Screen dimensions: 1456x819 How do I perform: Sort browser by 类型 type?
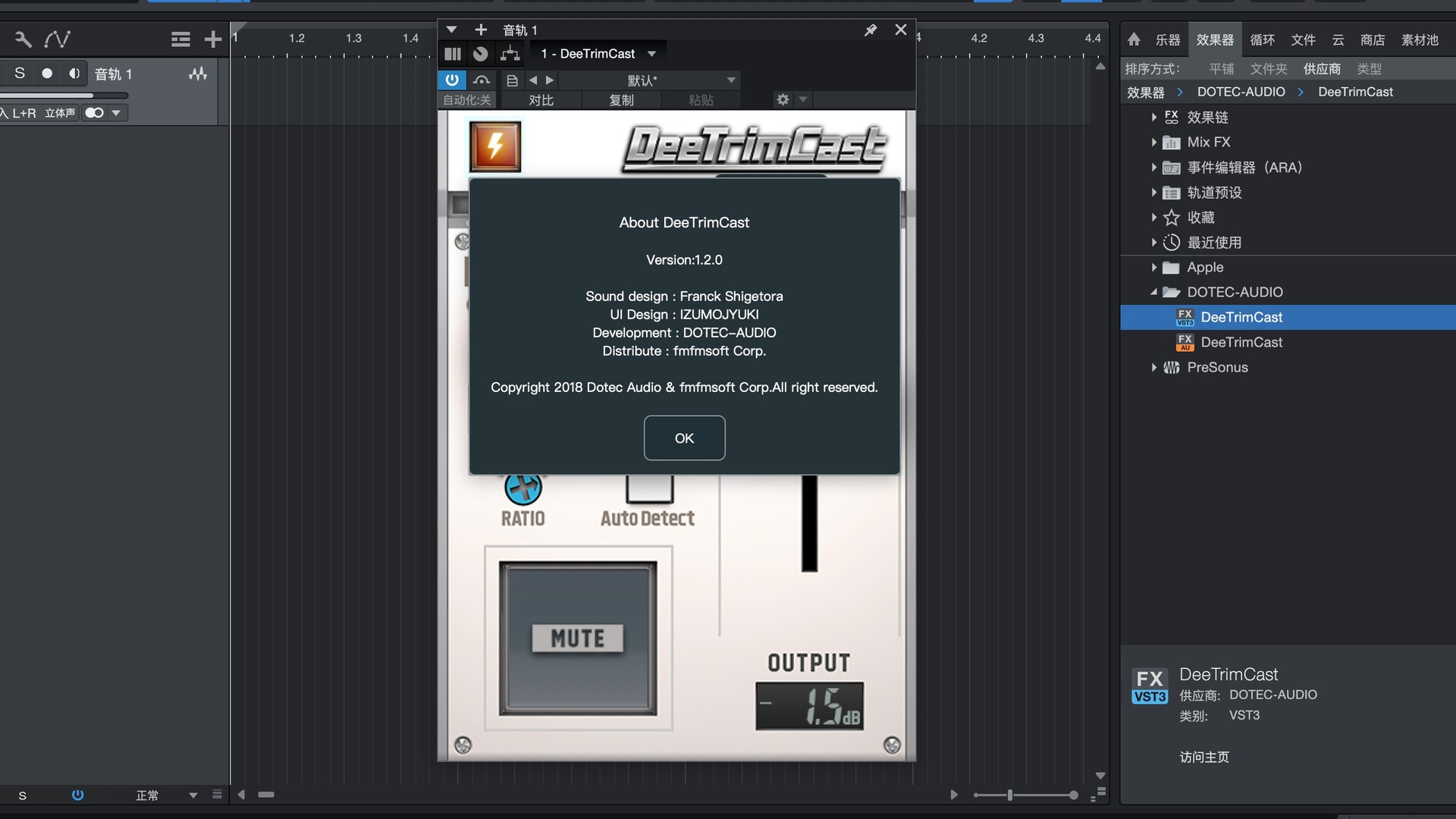click(x=1369, y=69)
